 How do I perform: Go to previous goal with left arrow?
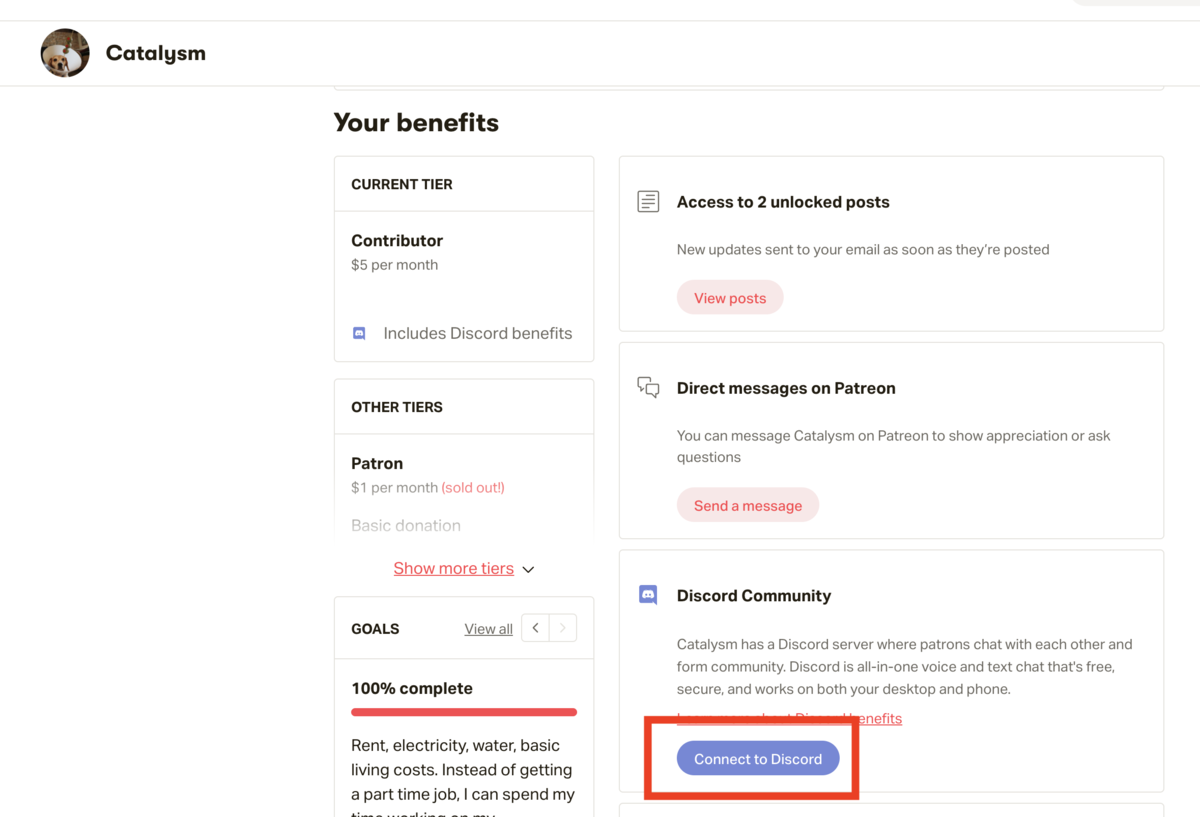pyautogui.click(x=536, y=628)
